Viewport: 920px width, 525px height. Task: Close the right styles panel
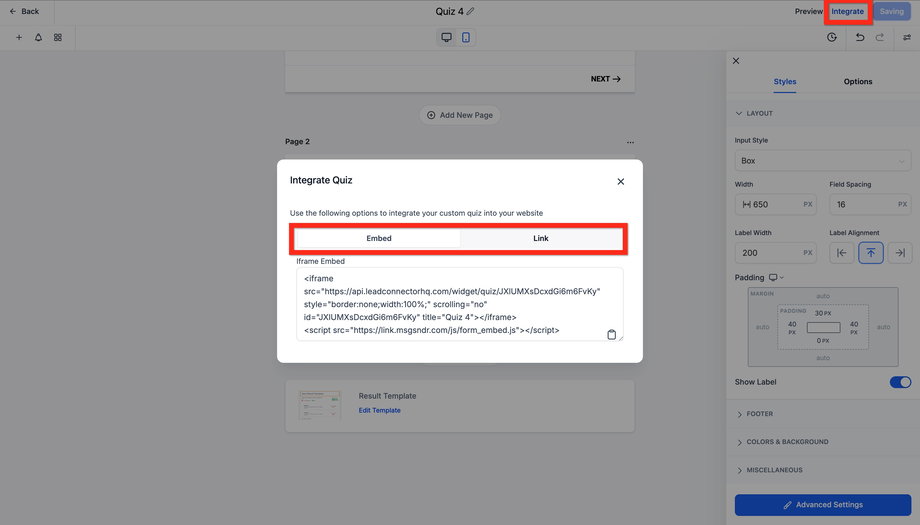tap(736, 61)
